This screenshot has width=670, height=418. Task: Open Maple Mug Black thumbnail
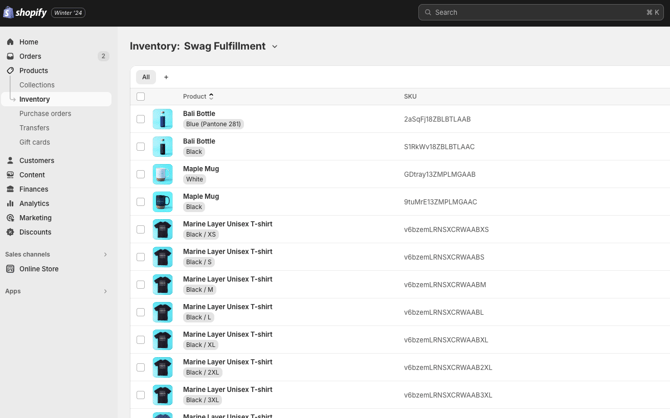(163, 202)
